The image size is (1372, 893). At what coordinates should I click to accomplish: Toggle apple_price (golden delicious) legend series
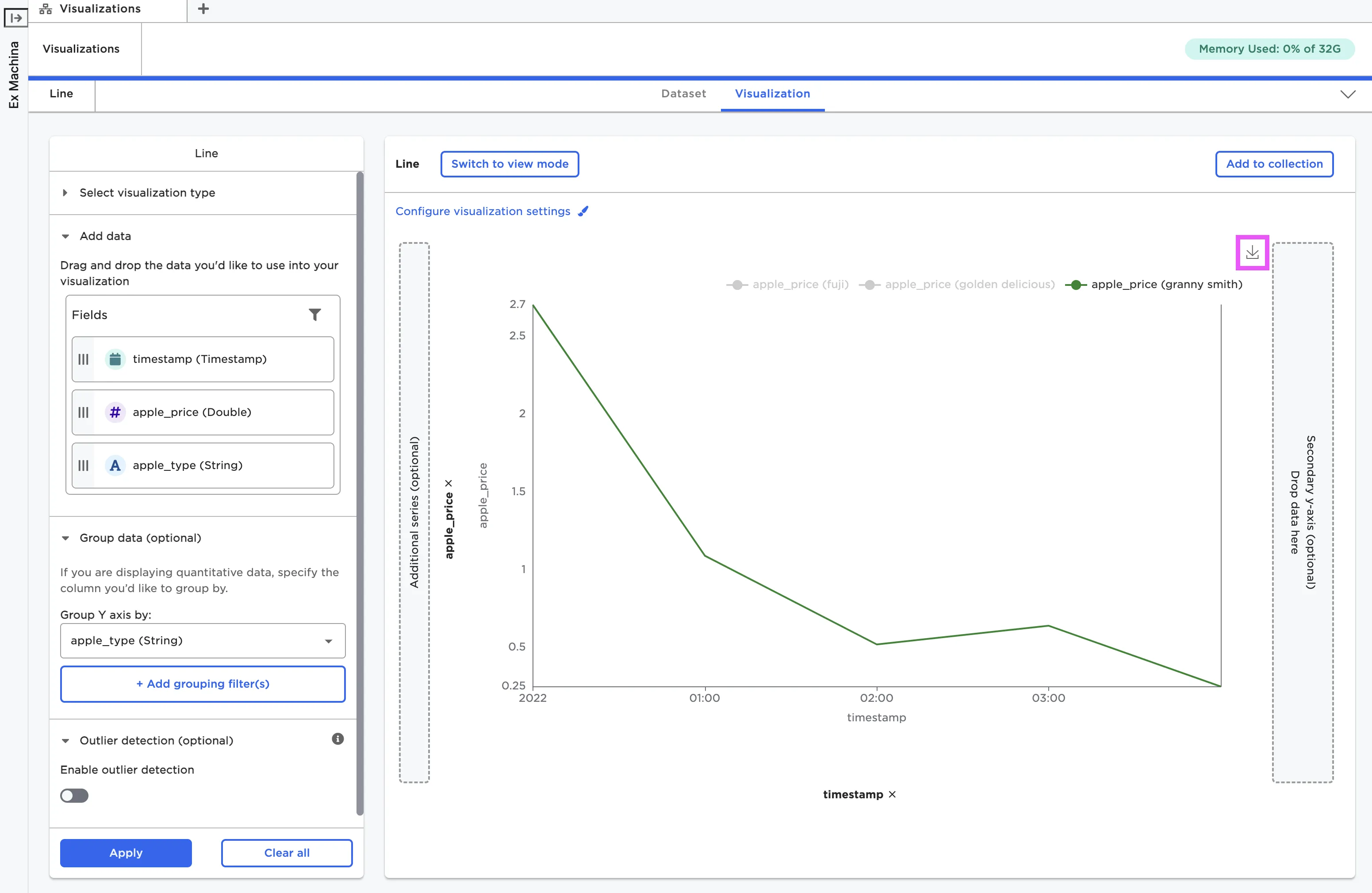tap(957, 285)
